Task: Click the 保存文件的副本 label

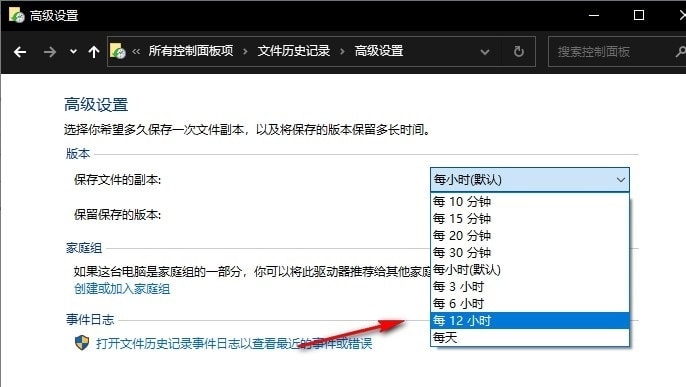Action: pyautogui.click(x=117, y=180)
